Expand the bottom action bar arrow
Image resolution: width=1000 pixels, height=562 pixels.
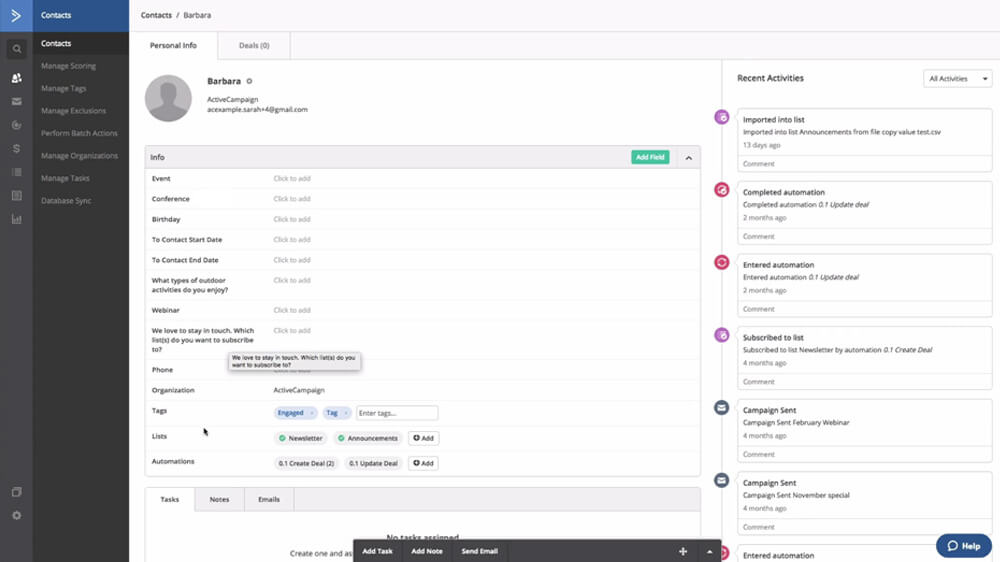(710, 551)
